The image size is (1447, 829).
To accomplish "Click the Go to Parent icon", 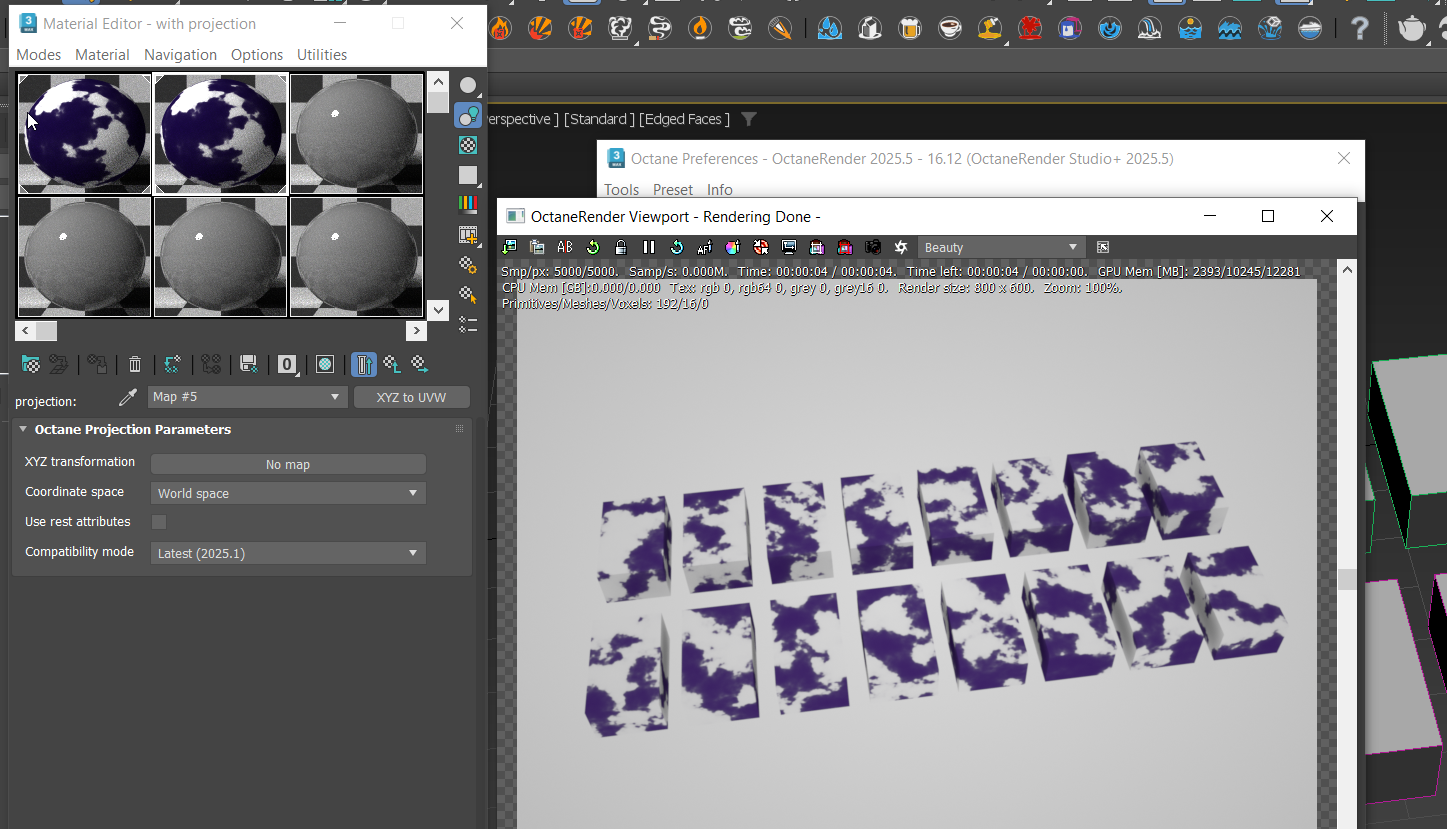I will [x=392, y=365].
